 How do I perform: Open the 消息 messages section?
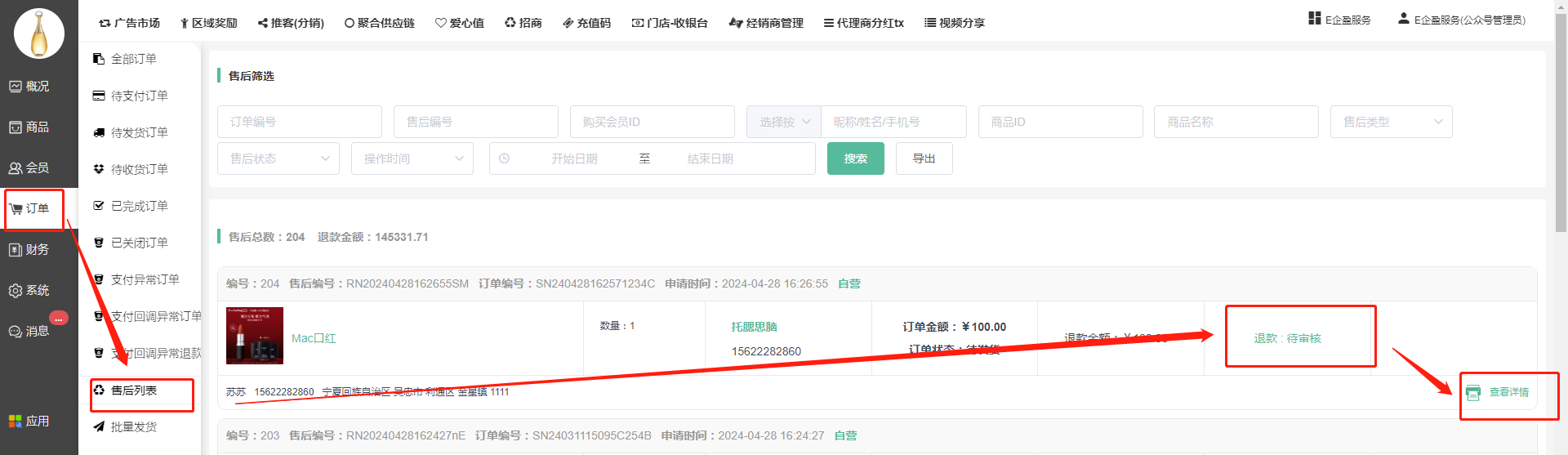[x=29, y=331]
